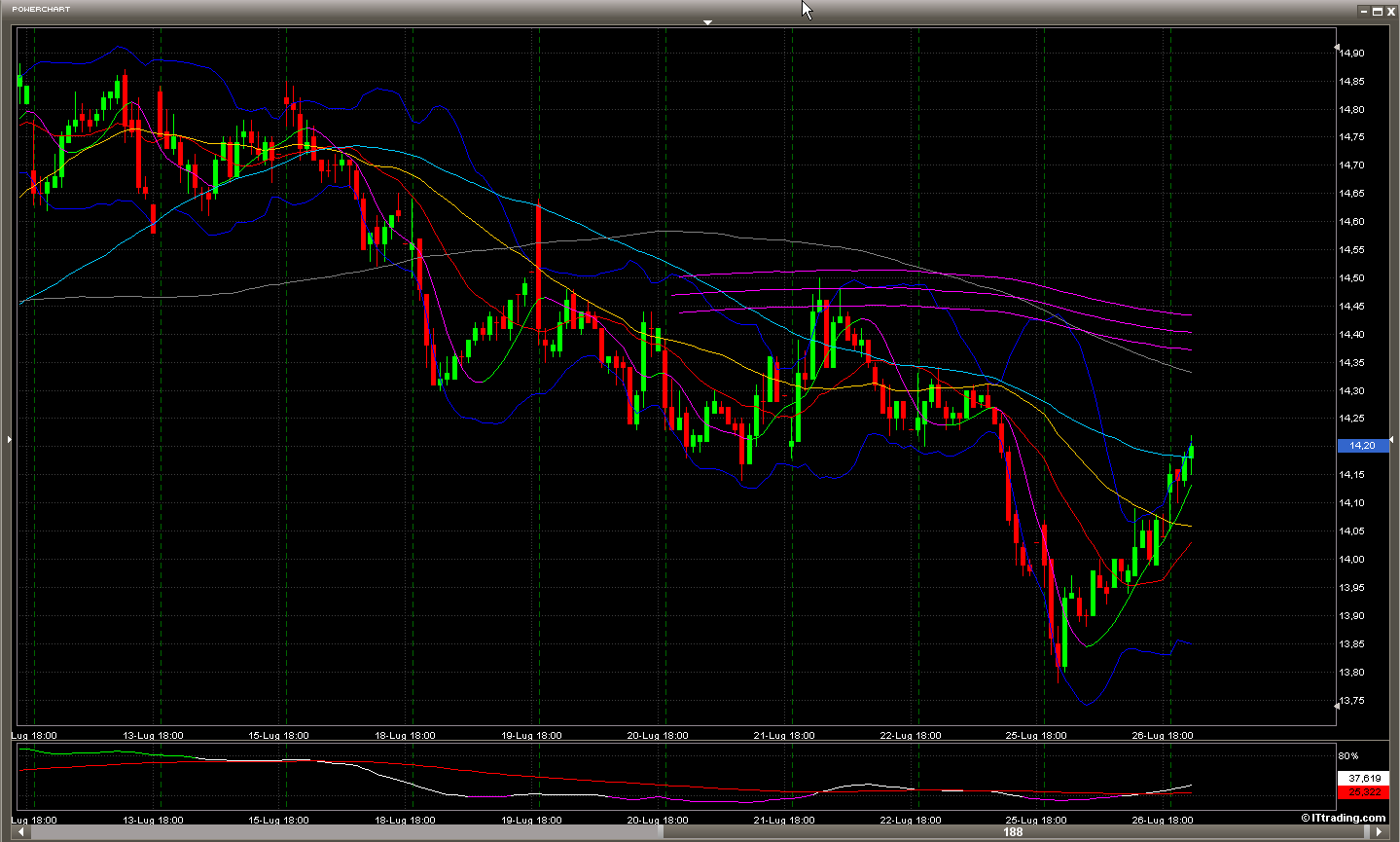Maximize the PowerChart window
The width and height of the screenshot is (1400, 842).
(1377, 11)
